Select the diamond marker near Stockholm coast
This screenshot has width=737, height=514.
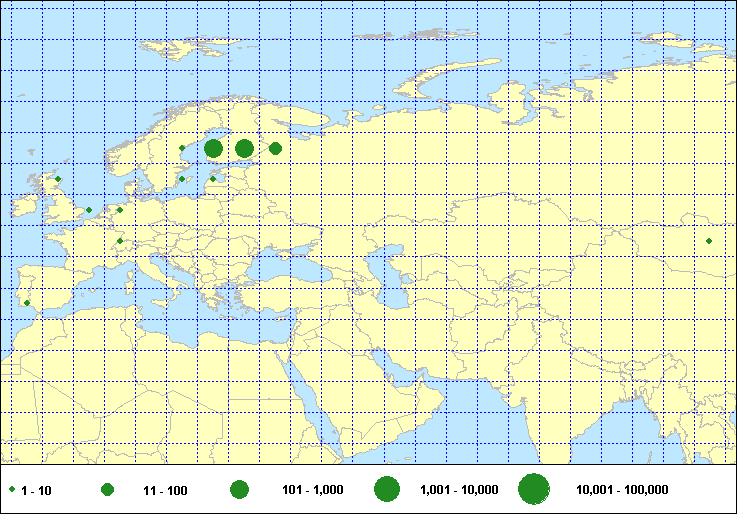click(182, 179)
